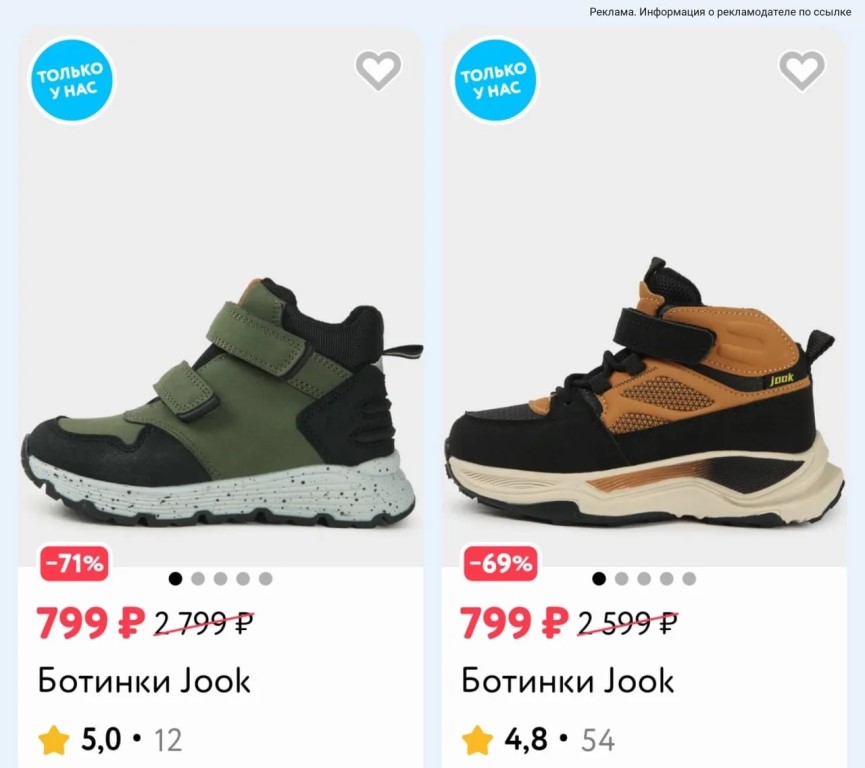Click the -71% discount badge
Viewport: 865px width, 768px height.
(x=74, y=563)
